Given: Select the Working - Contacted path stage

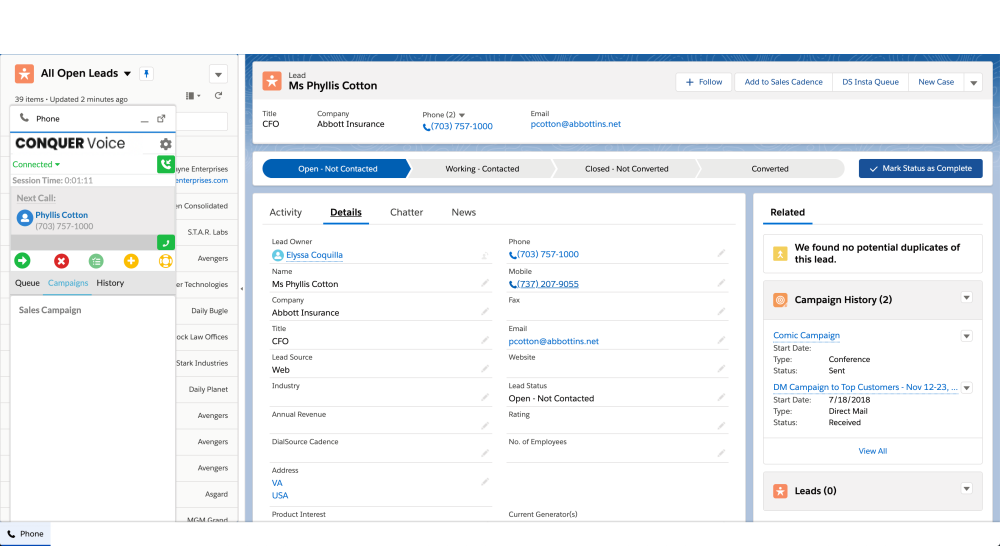Looking at the screenshot, I should [x=482, y=169].
